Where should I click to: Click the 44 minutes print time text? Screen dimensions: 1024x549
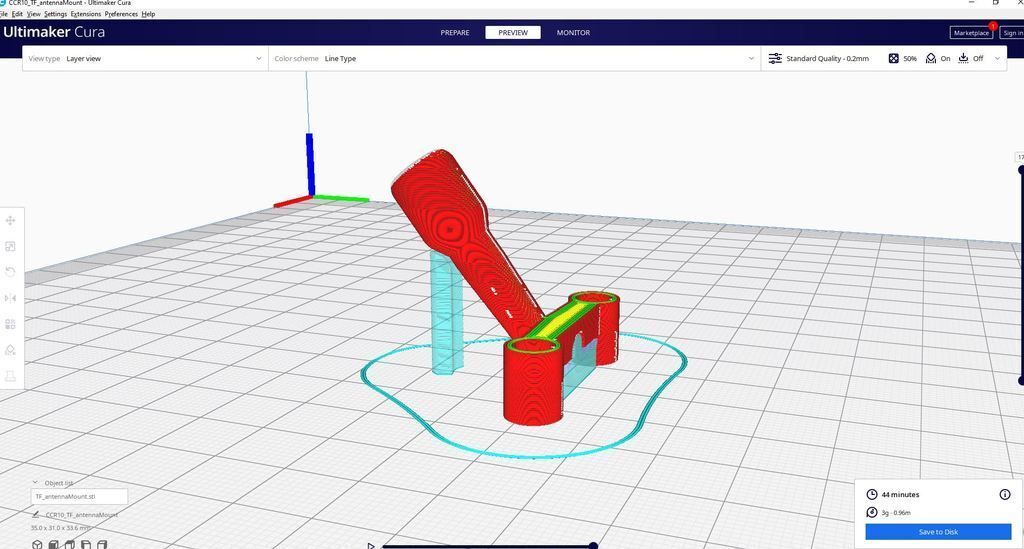(x=900, y=495)
